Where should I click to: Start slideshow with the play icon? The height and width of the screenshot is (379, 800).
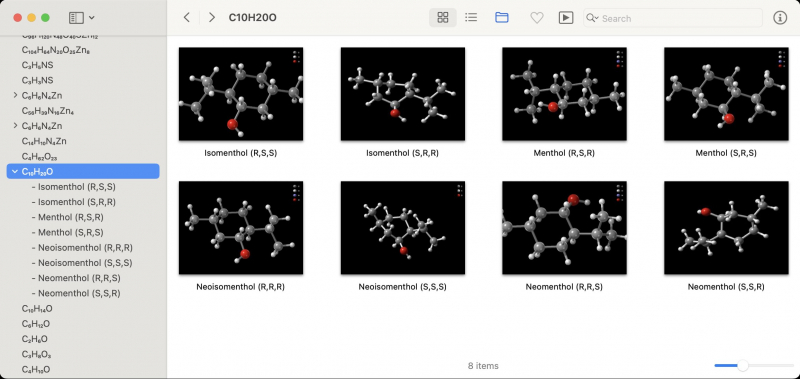[x=565, y=18]
